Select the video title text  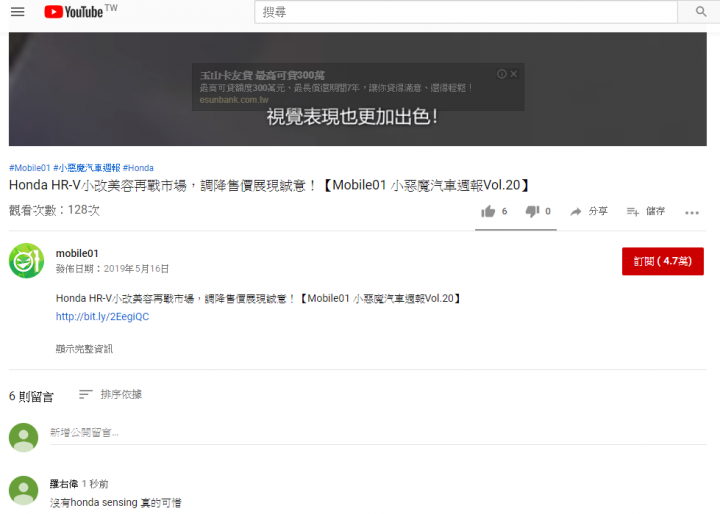(x=270, y=186)
